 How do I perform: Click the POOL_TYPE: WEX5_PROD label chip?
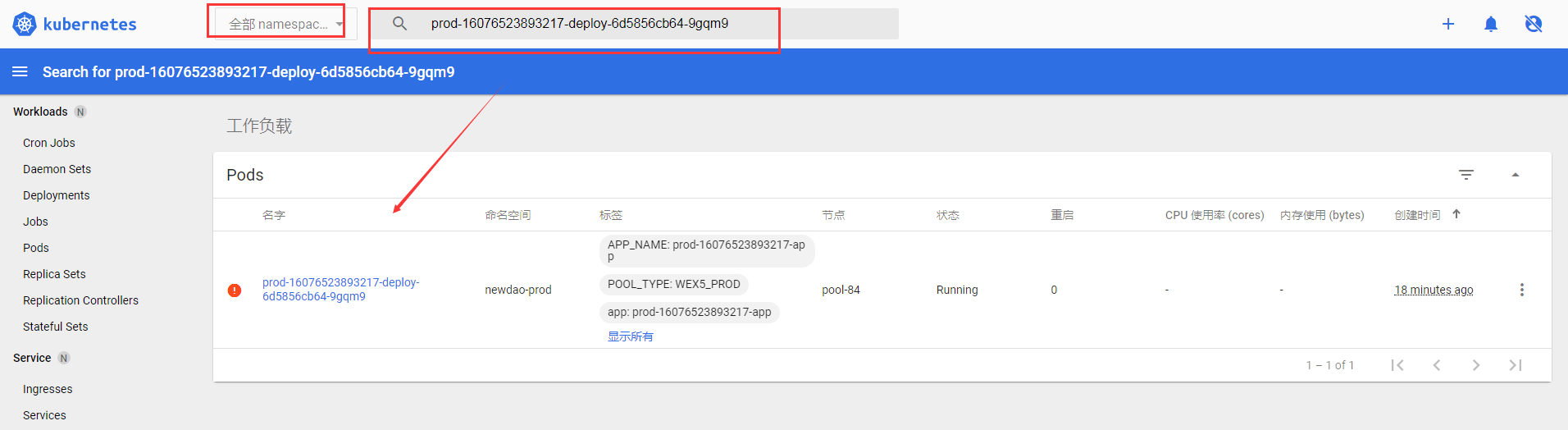click(x=674, y=285)
